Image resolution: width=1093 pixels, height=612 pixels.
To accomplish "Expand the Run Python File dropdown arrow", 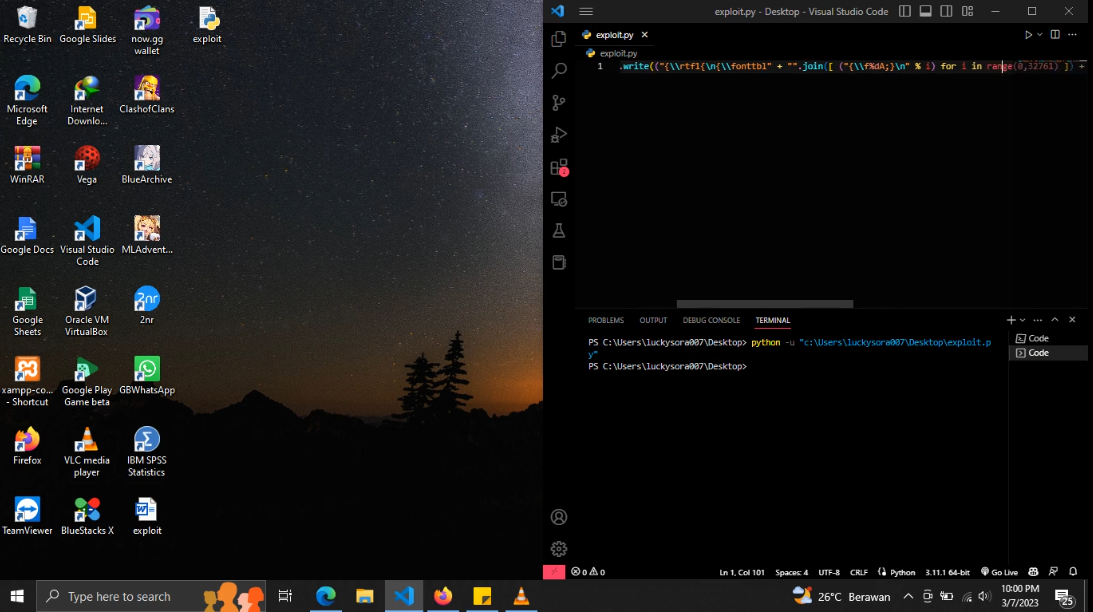I will tap(1039, 35).
